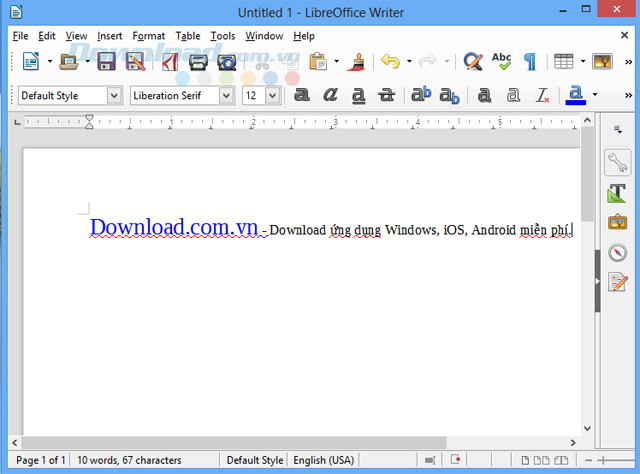Toggle underline formatting

point(358,96)
